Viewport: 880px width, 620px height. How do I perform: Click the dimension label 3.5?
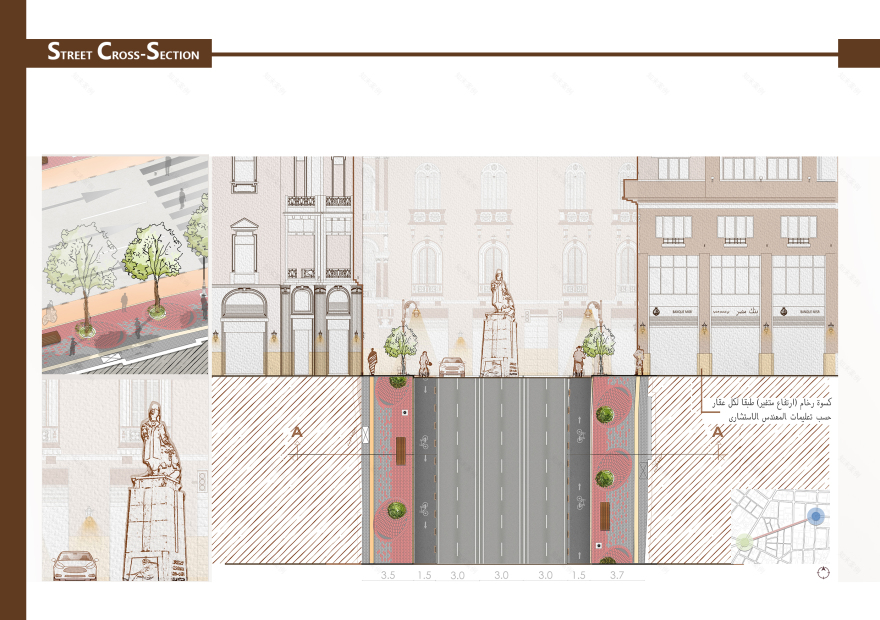(x=388, y=575)
